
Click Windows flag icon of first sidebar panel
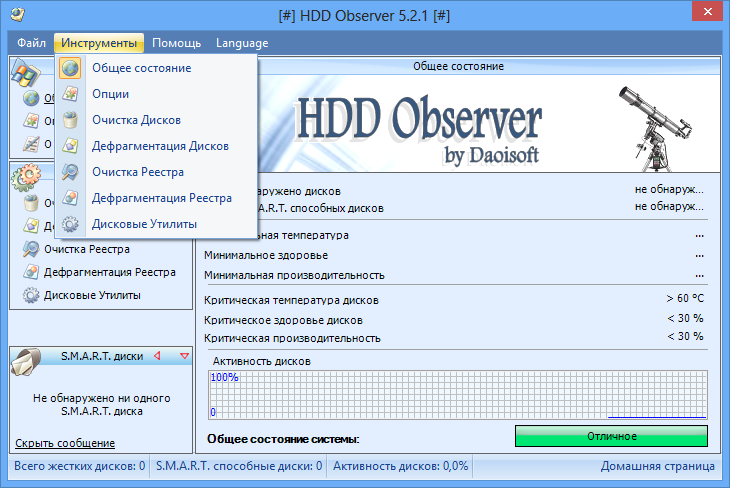coord(26,73)
